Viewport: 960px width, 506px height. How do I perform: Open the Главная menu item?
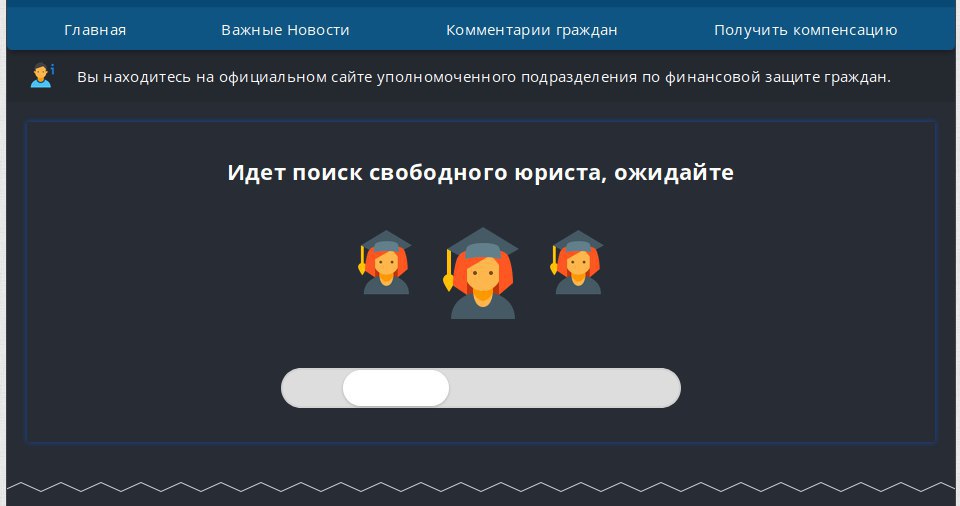(x=95, y=30)
